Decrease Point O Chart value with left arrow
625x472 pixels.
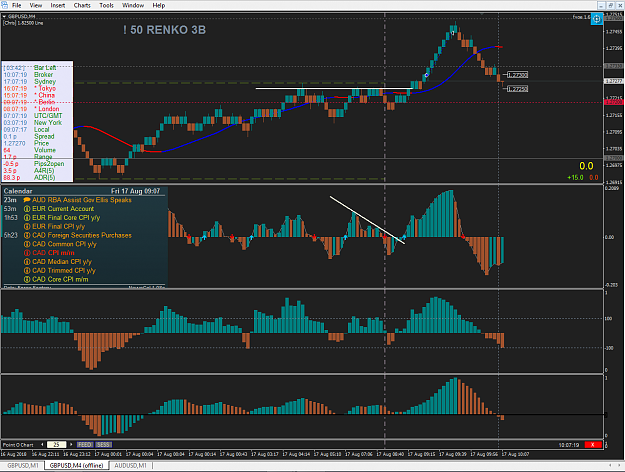(x=42, y=444)
